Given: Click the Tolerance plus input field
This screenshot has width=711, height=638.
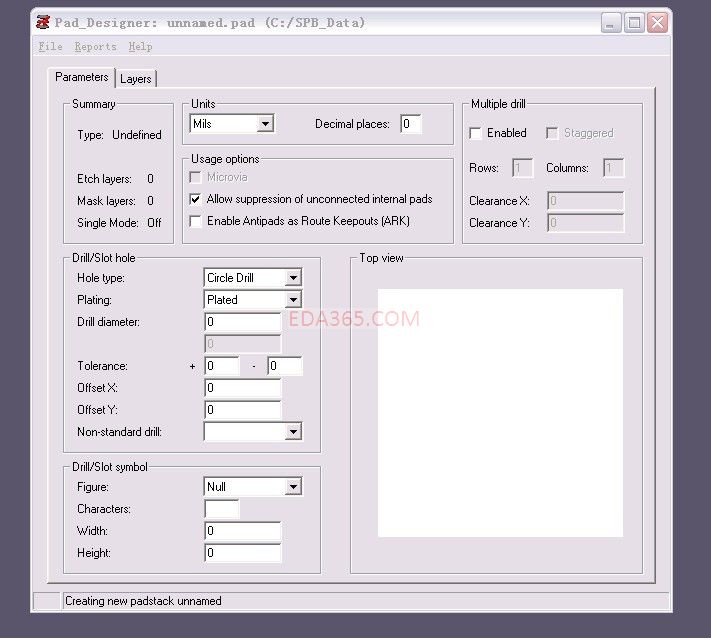Looking at the screenshot, I should click(x=222, y=366).
